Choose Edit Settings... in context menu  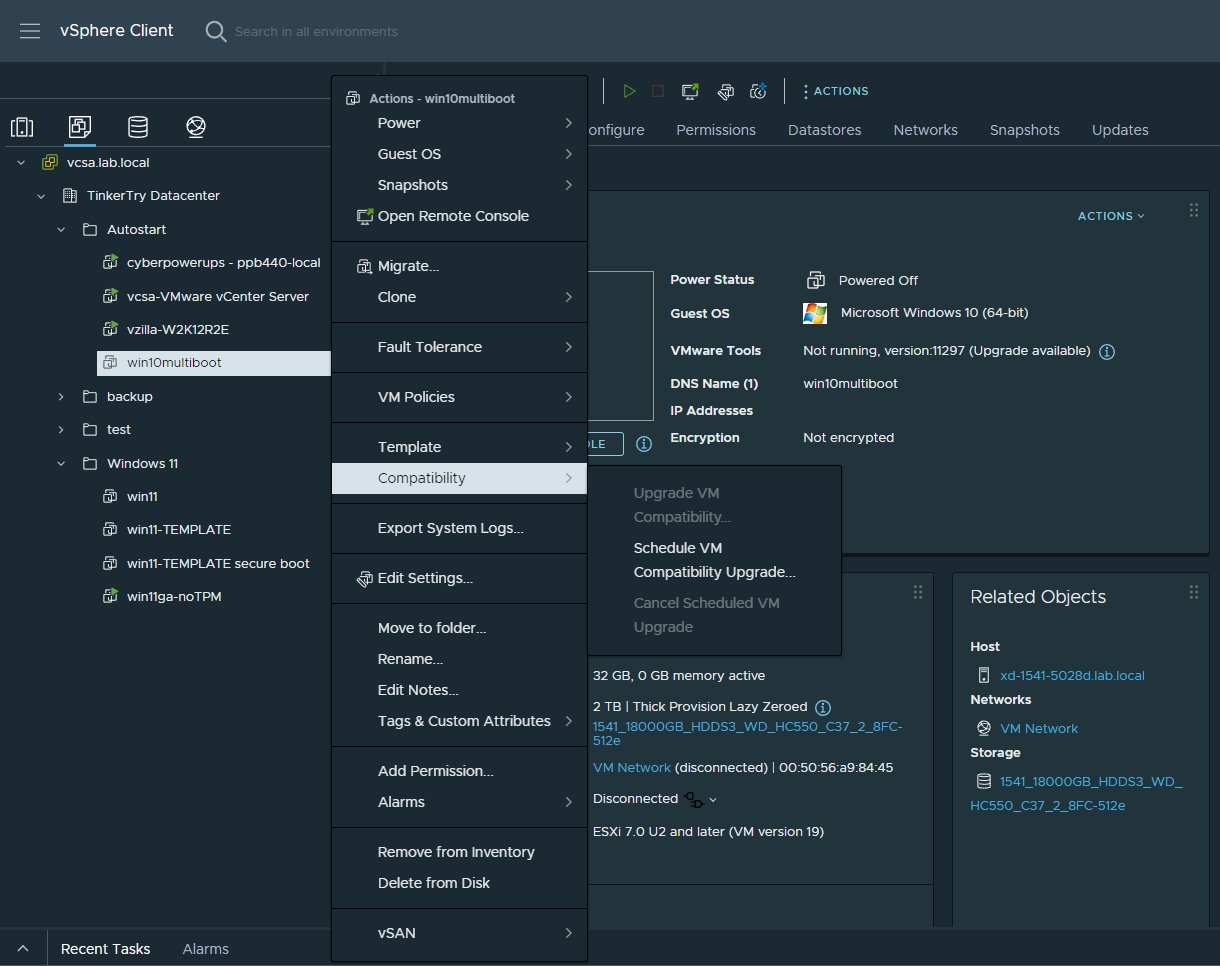pyautogui.click(x=459, y=578)
